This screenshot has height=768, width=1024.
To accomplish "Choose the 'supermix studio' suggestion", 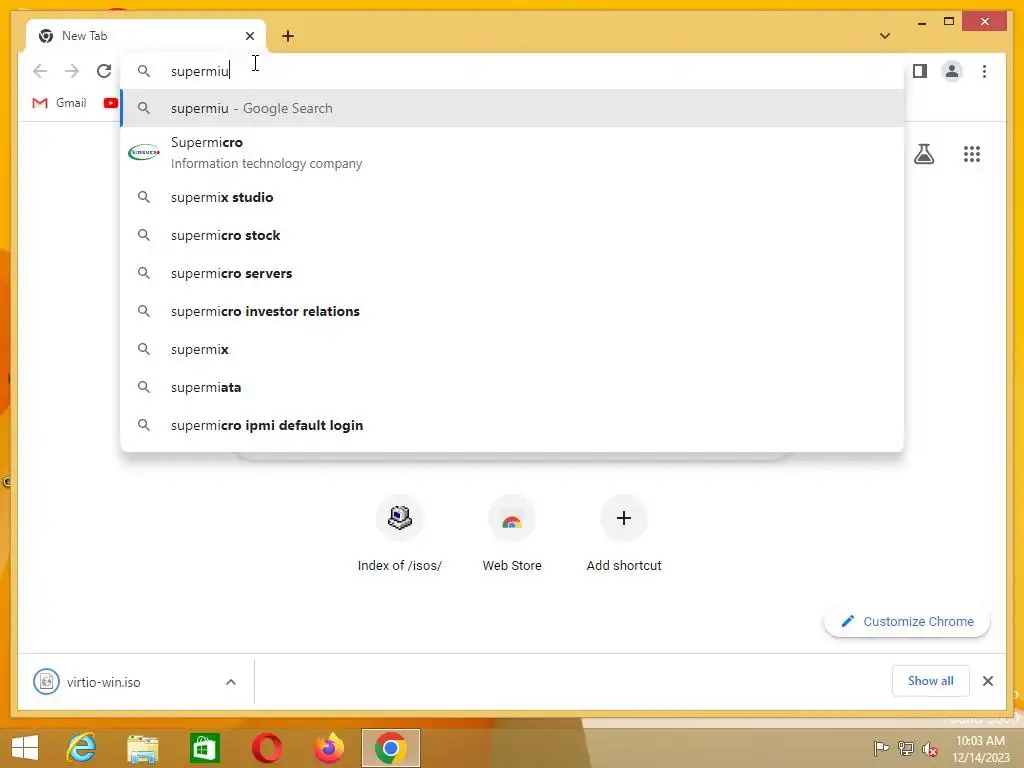I will pos(513,197).
